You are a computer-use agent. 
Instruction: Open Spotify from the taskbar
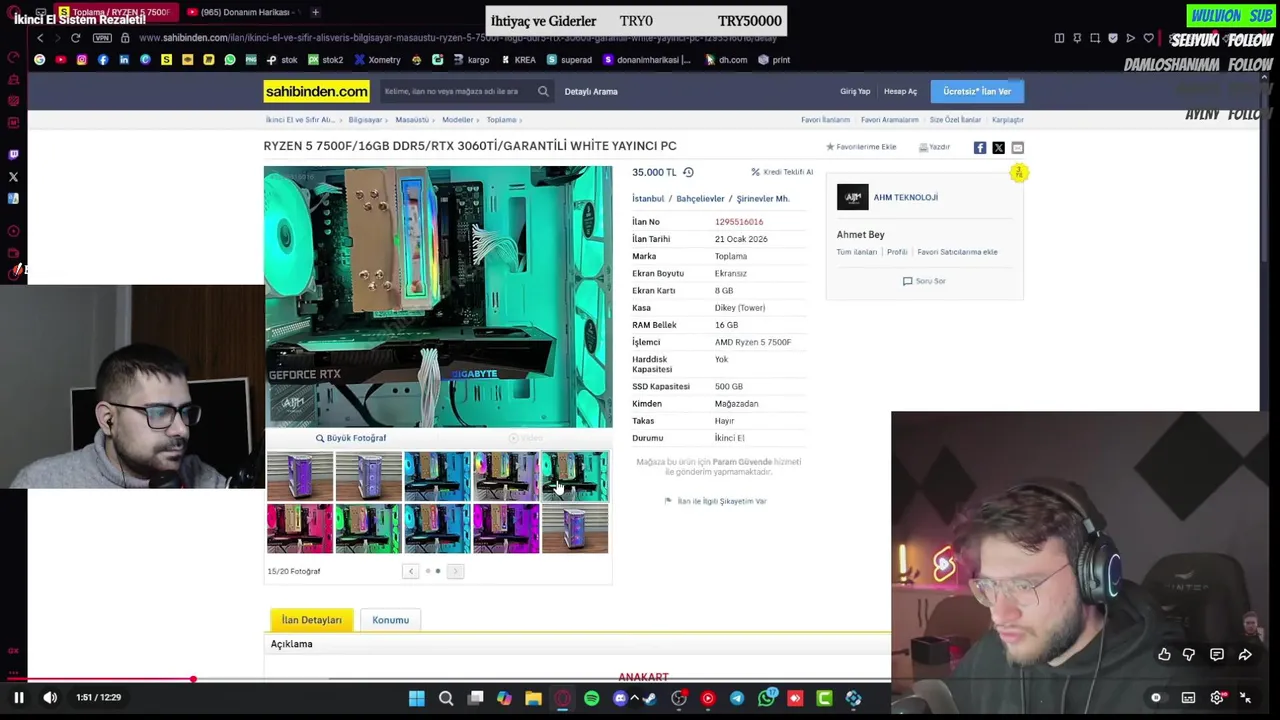591,698
